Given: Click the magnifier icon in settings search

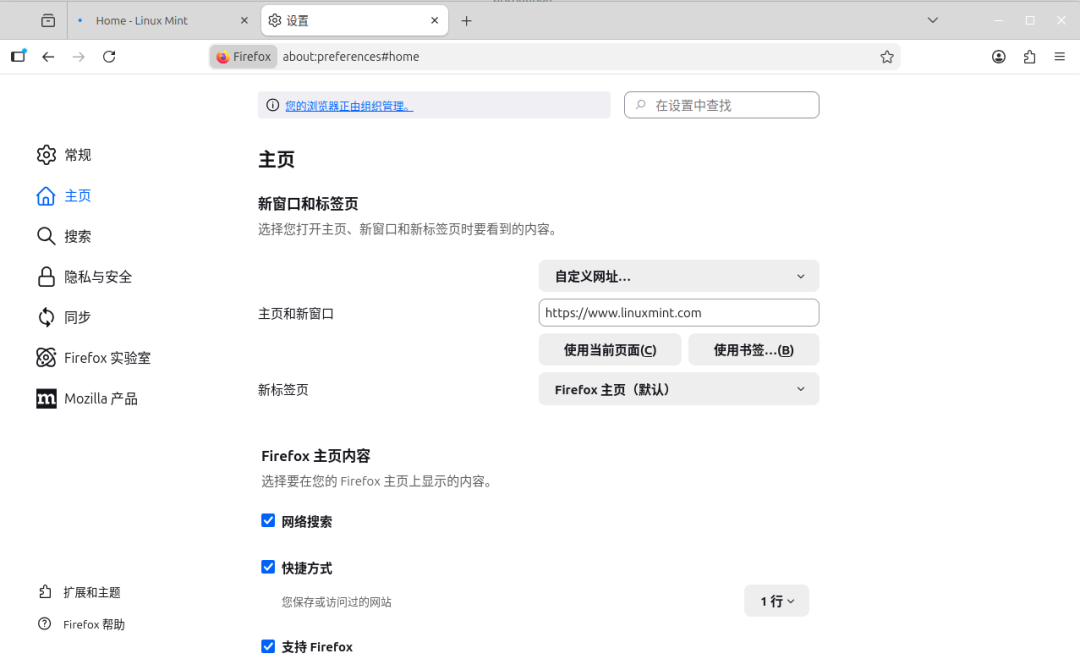Looking at the screenshot, I should (x=641, y=105).
